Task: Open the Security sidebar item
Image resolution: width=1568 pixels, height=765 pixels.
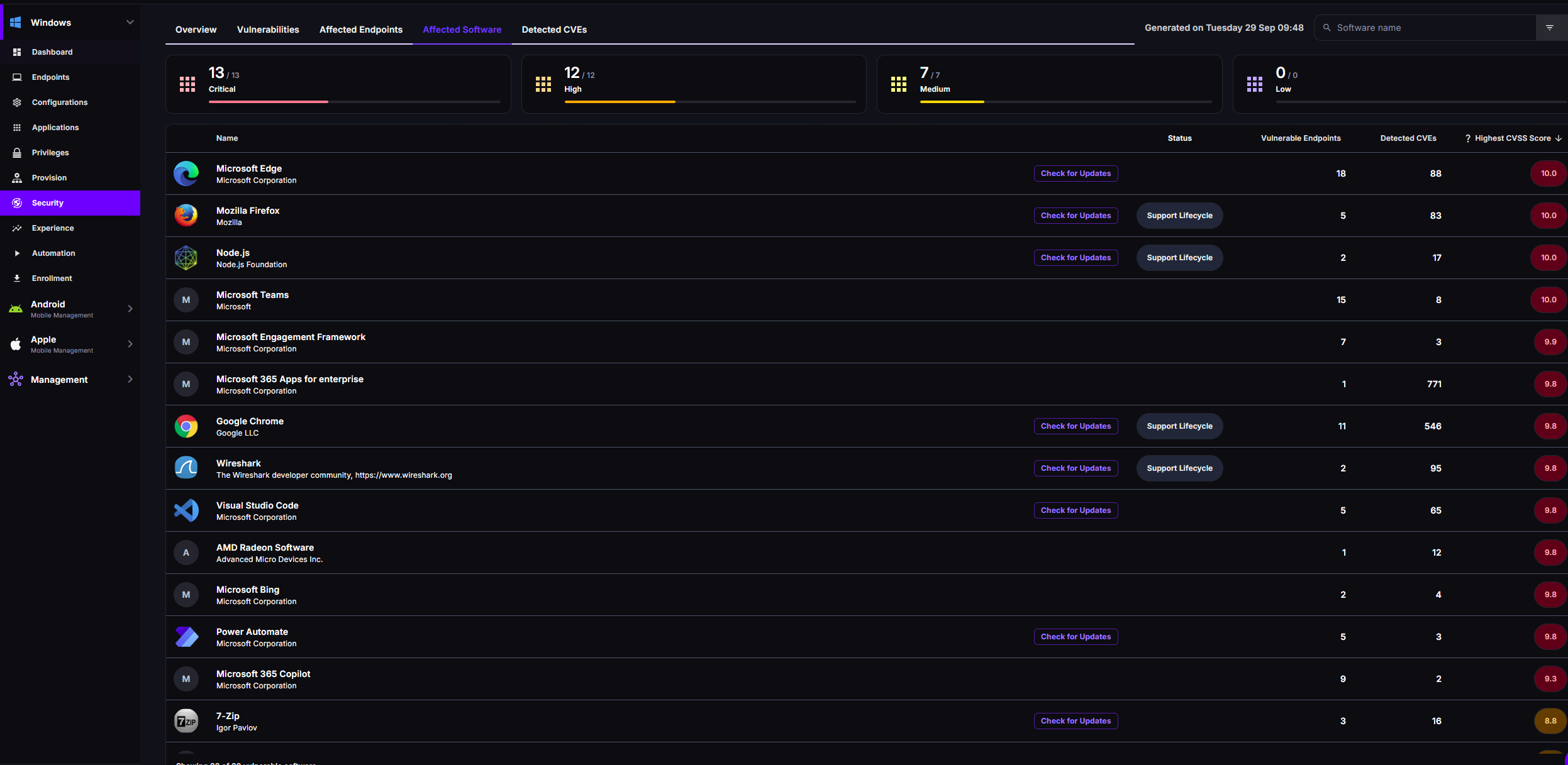Action: point(70,203)
